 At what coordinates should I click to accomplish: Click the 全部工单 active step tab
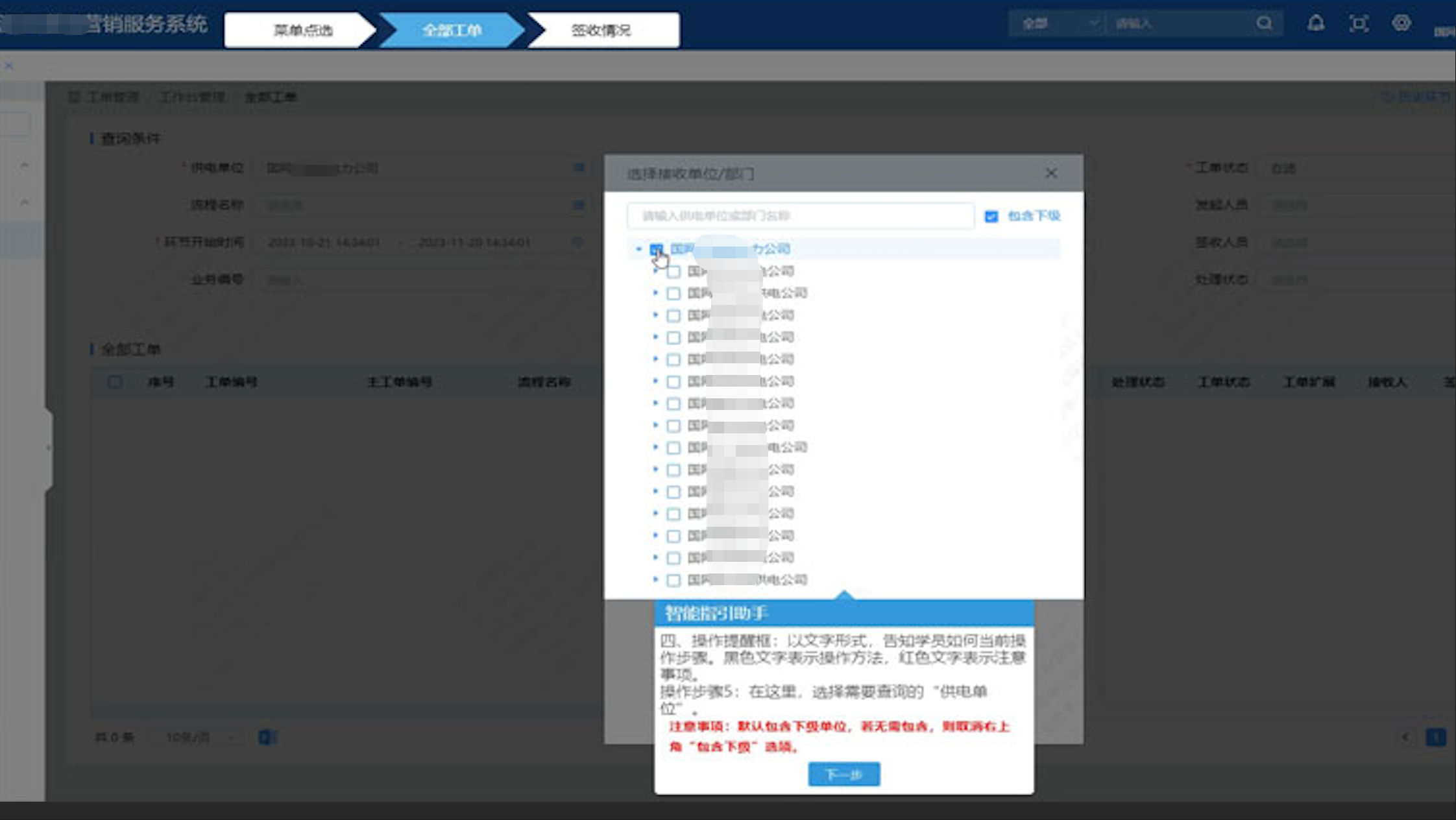click(x=452, y=30)
